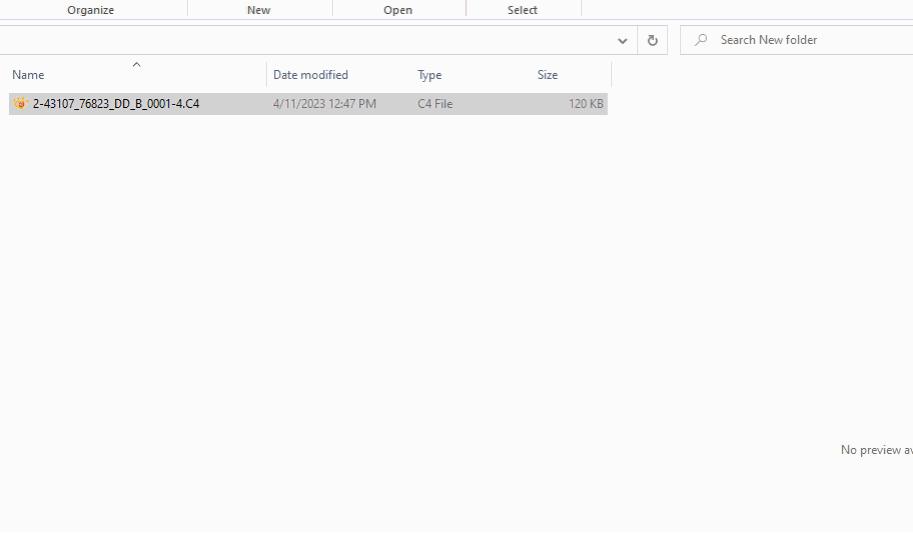Click the Search New folder field
Image resolution: width=913 pixels, height=535 pixels.
click(x=797, y=40)
